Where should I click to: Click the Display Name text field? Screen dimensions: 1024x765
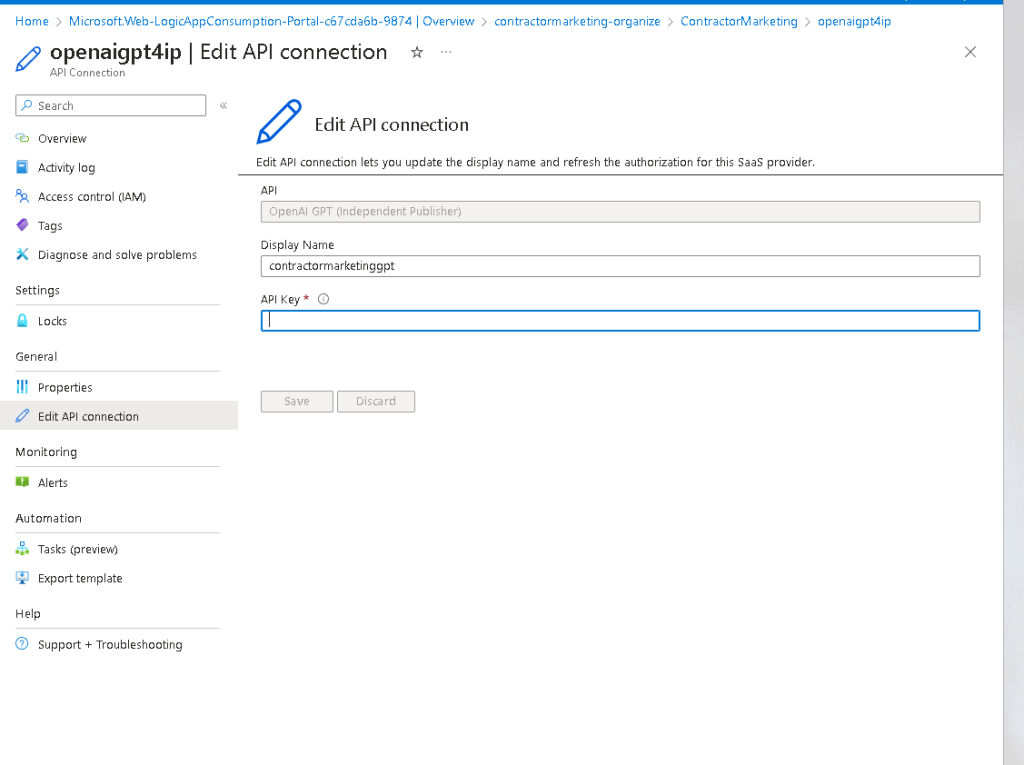pyautogui.click(x=620, y=266)
